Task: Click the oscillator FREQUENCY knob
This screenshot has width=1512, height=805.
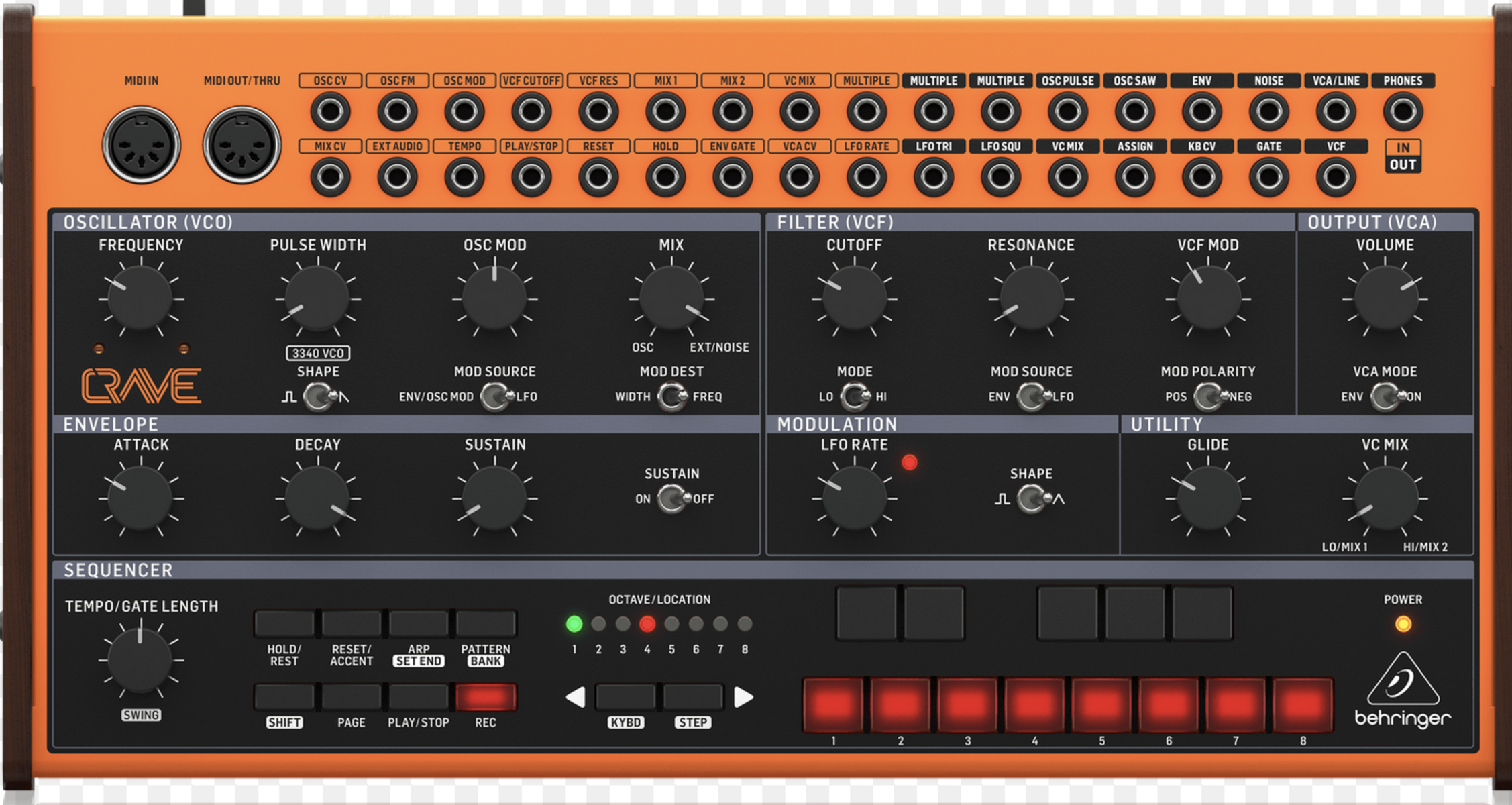Action: [141, 298]
